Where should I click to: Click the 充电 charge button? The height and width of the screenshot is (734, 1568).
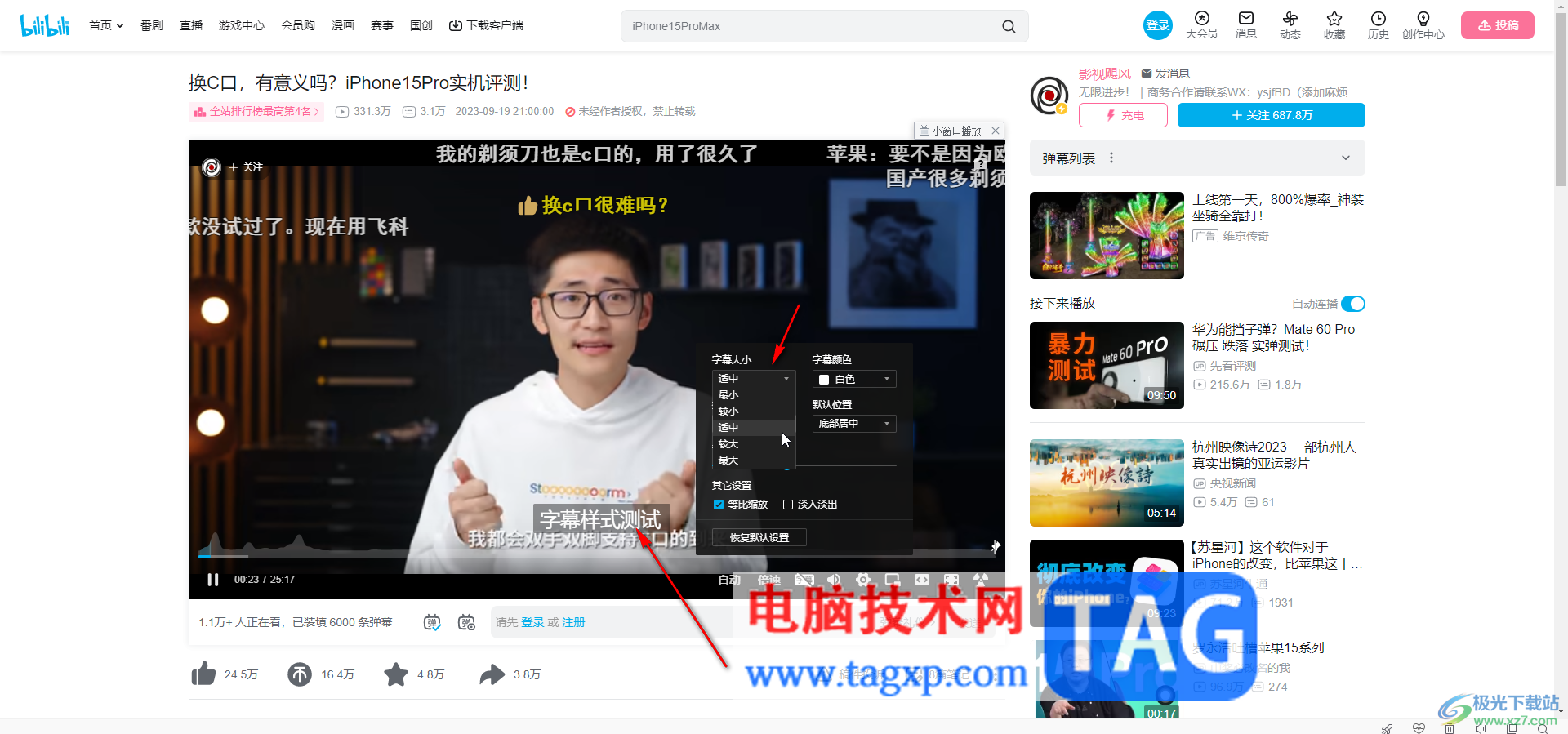1124,115
